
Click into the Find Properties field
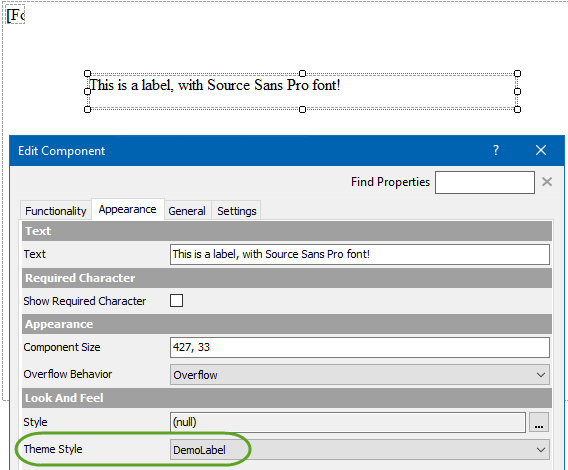click(x=485, y=182)
